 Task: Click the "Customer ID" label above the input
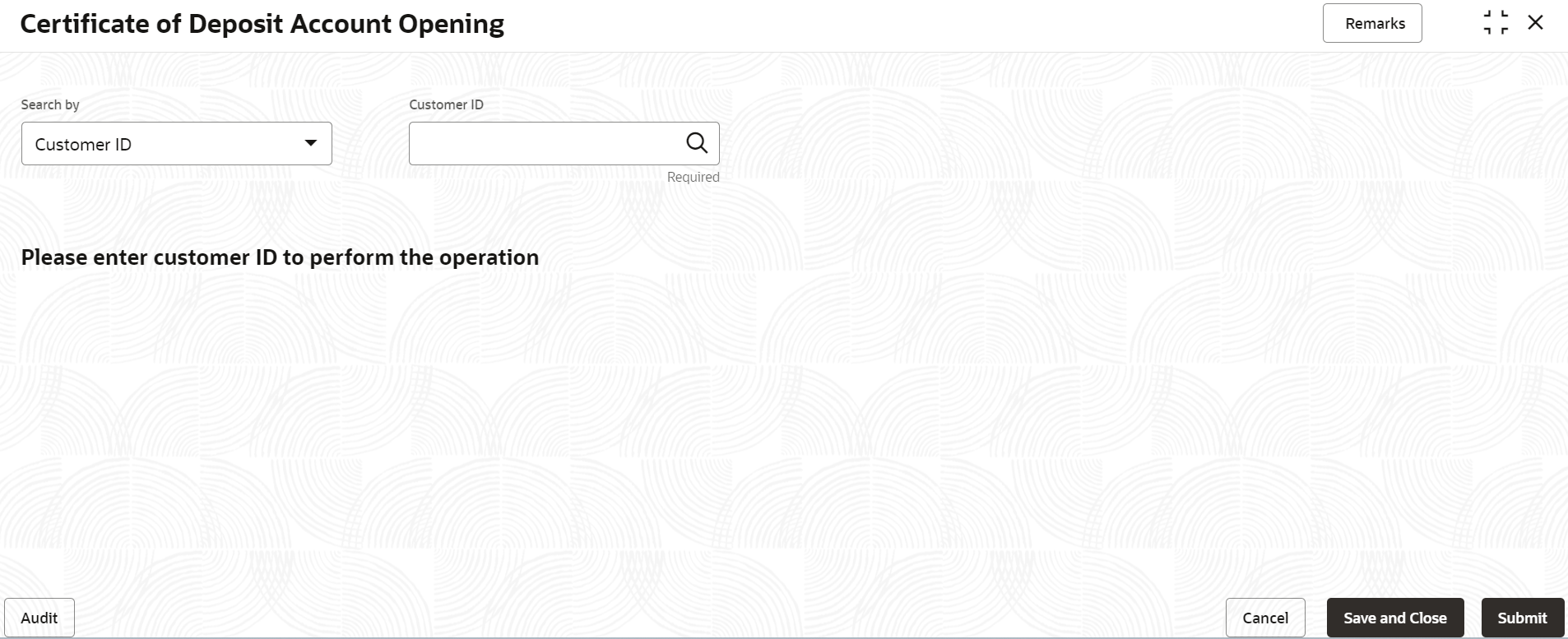coord(446,104)
